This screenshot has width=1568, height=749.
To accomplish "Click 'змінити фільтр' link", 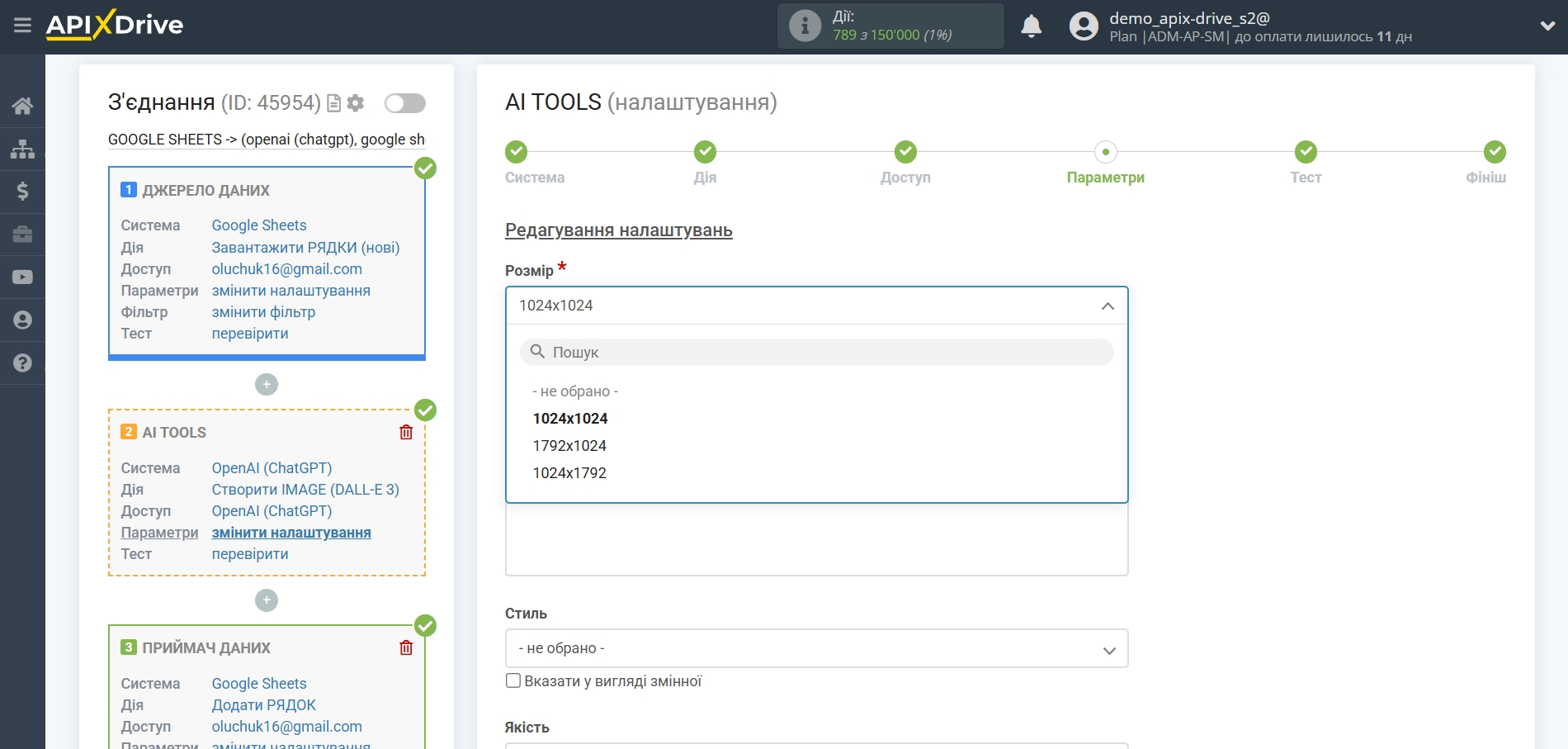I will [263, 312].
